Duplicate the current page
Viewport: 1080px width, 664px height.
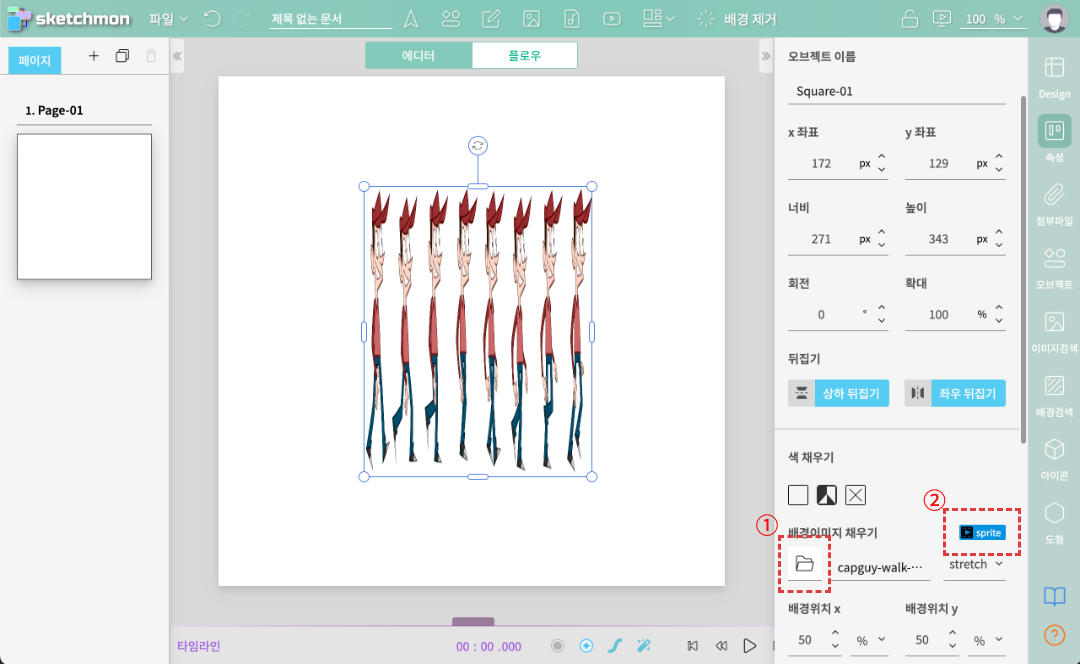(x=122, y=56)
